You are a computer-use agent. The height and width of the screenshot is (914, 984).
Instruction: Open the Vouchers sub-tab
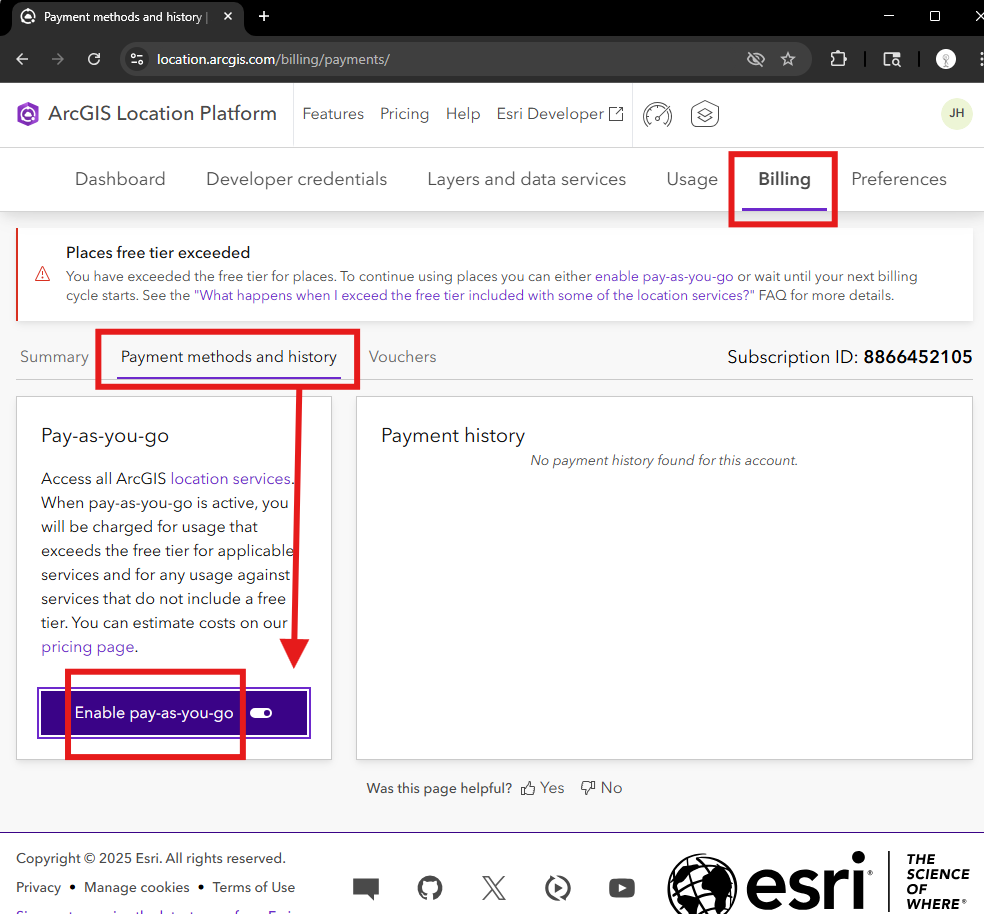coord(402,357)
